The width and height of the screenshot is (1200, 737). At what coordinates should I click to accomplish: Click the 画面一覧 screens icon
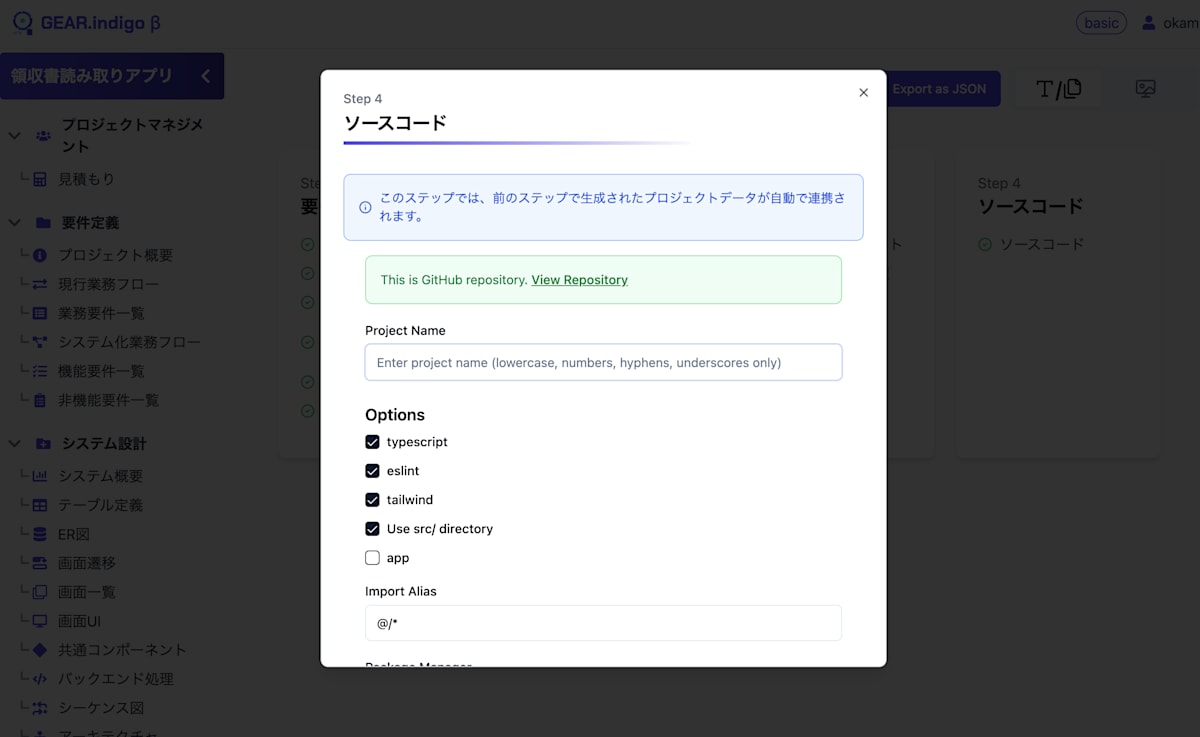click(x=40, y=593)
